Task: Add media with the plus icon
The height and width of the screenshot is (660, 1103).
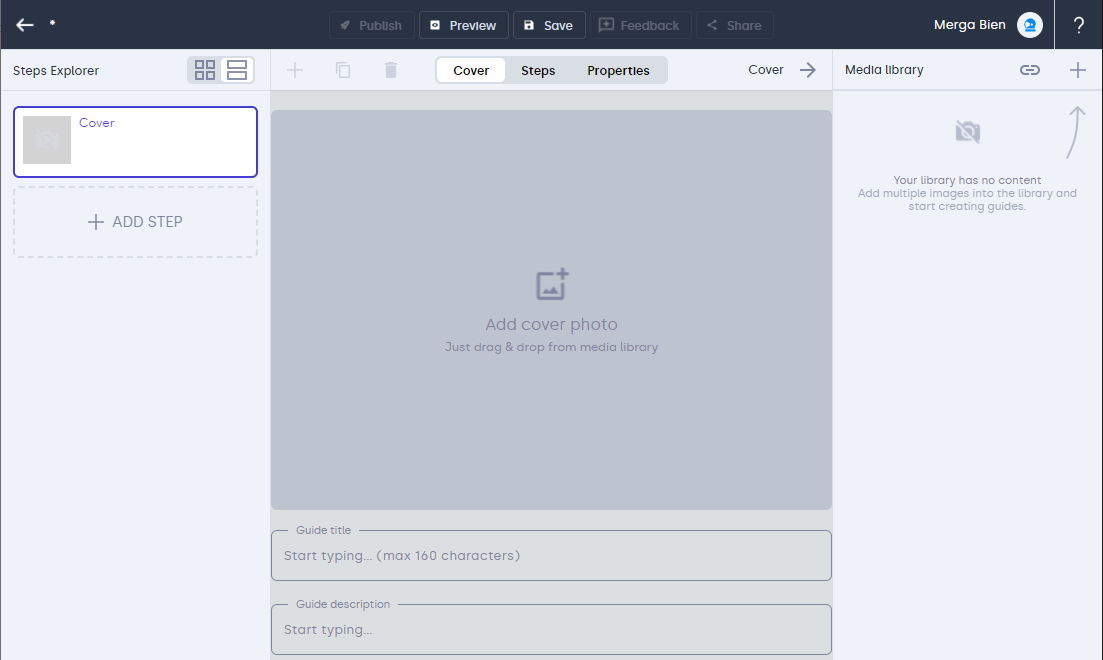Action: (x=1077, y=70)
